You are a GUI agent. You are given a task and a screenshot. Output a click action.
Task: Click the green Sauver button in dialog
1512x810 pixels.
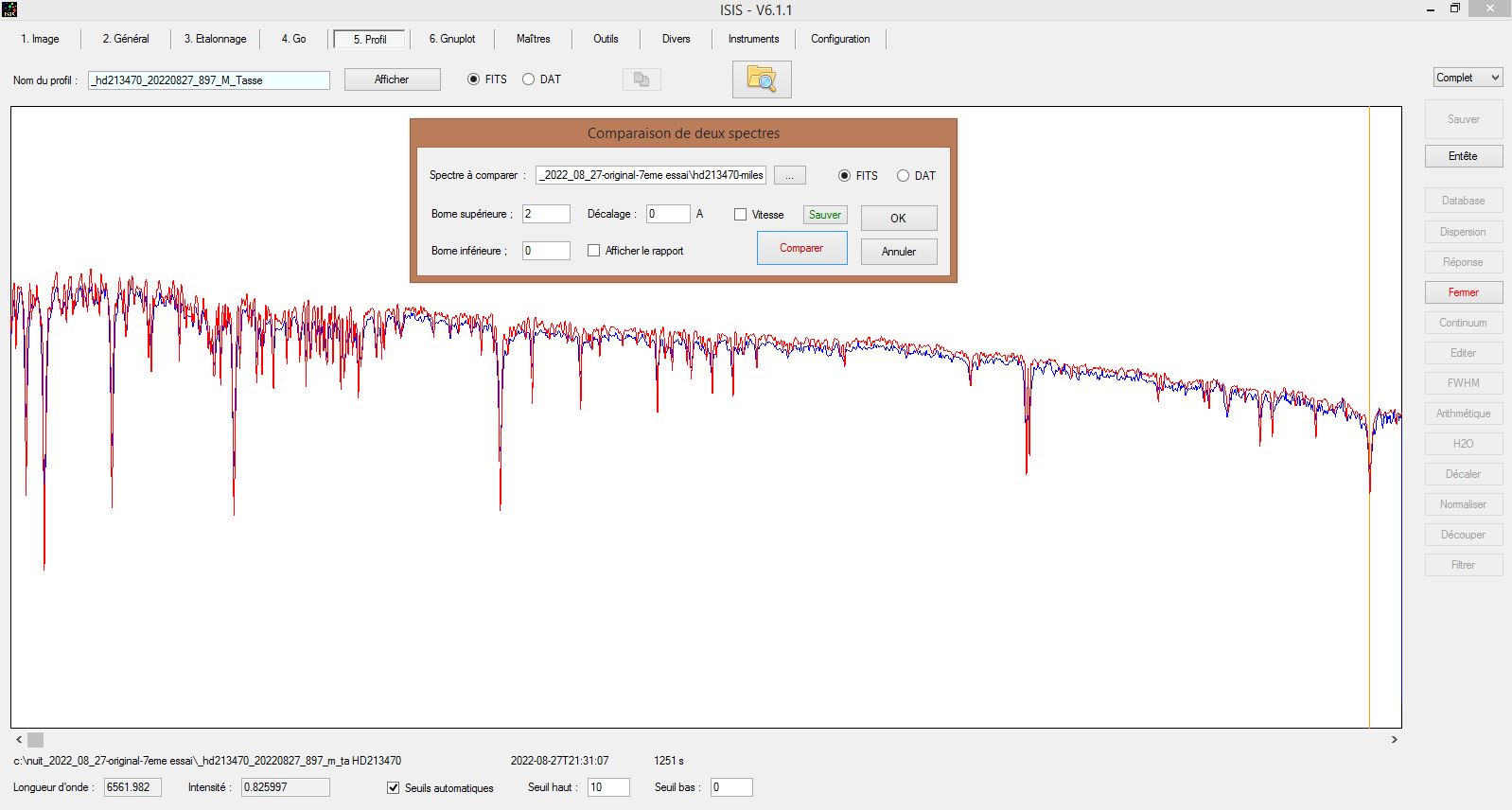[824, 215]
